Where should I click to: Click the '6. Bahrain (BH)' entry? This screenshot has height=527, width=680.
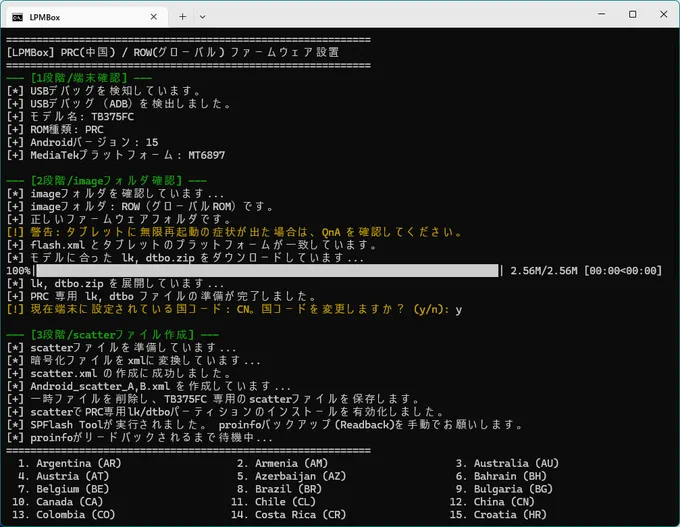pyautogui.click(x=501, y=476)
